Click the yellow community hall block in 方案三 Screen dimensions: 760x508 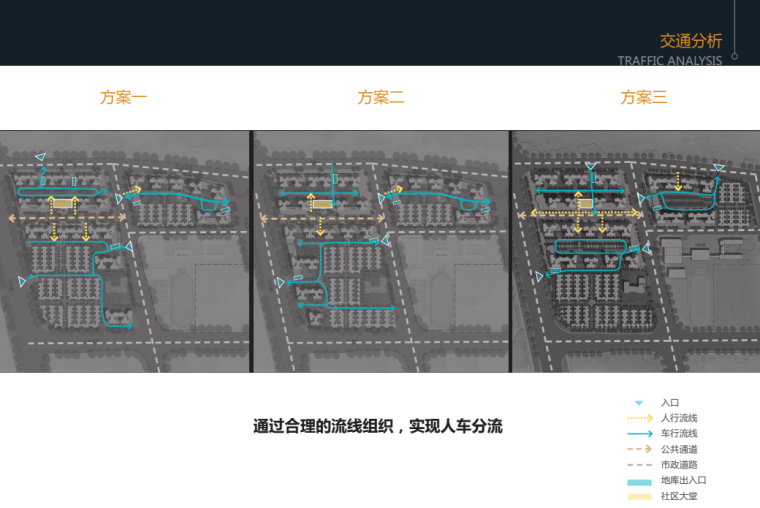pos(586,204)
